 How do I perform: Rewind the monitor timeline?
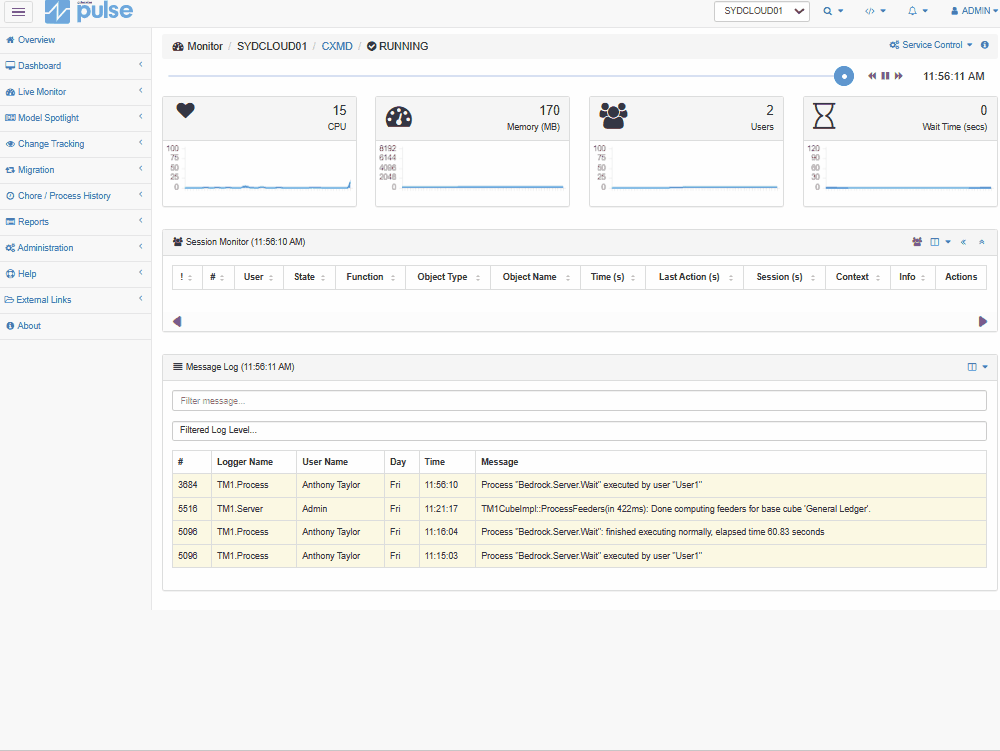point(872,76)
